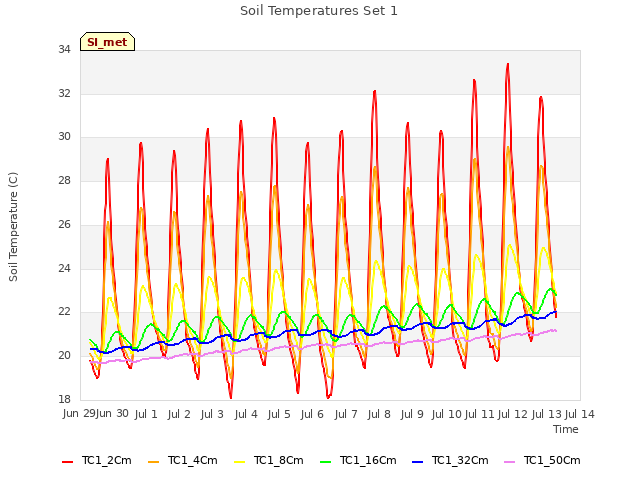640x480 pixels.
Task: Click the Soil Temperatures Set 1 title
Action: [319, 11]
